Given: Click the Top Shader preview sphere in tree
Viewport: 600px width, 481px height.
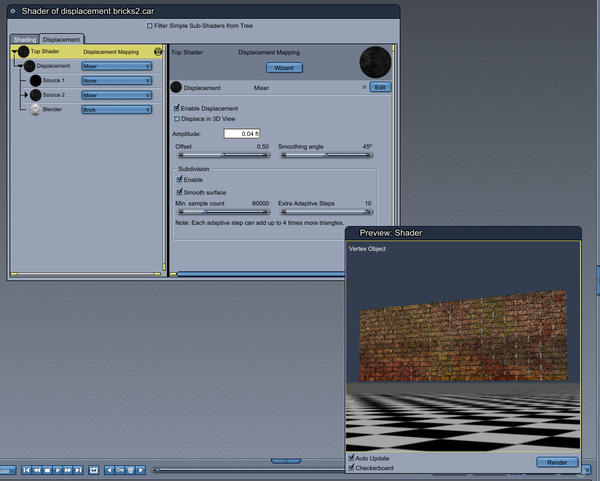Looking at the screenshot, I should [23, 51].
